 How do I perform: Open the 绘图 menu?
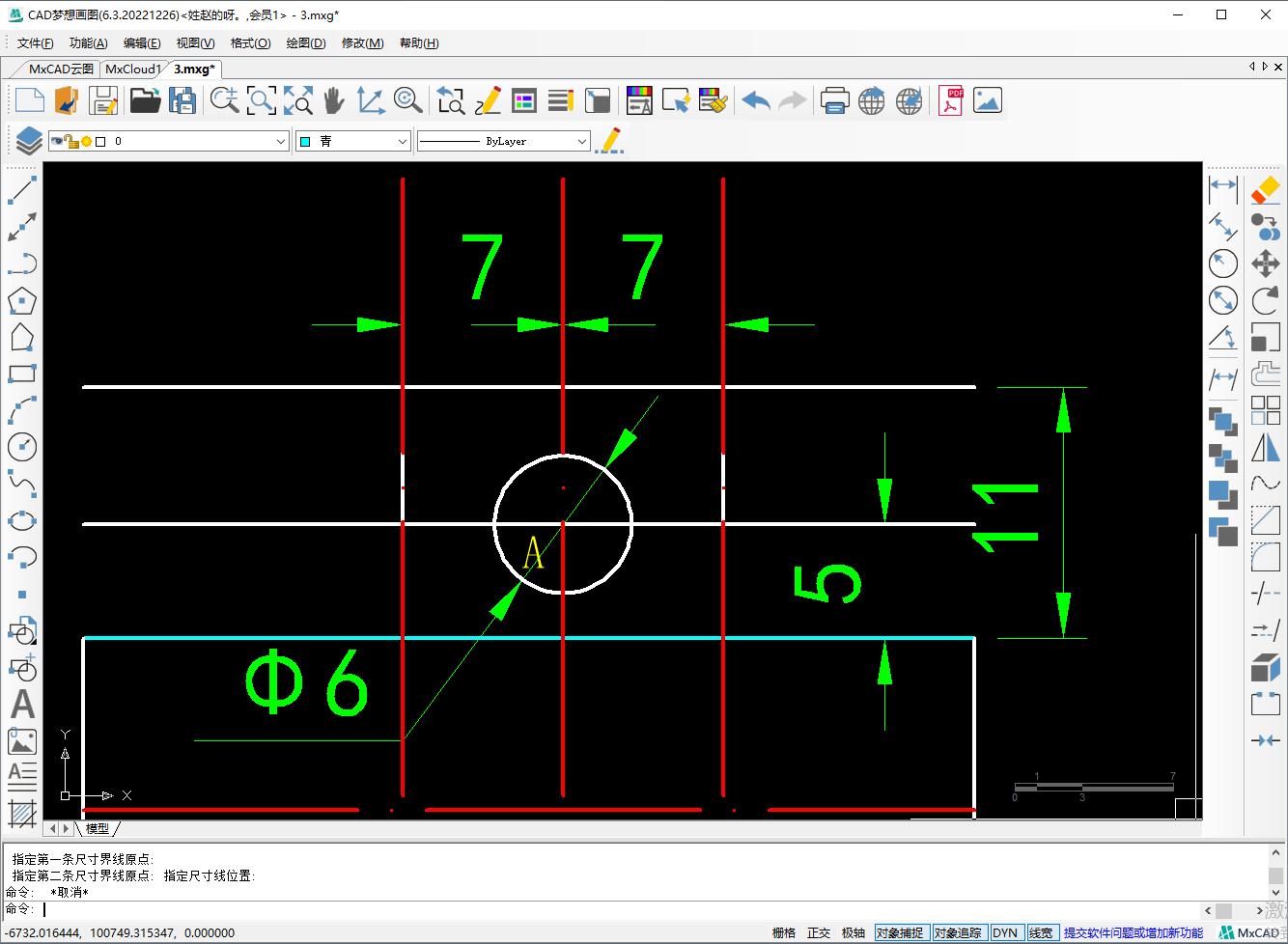(x=305, y=42)
